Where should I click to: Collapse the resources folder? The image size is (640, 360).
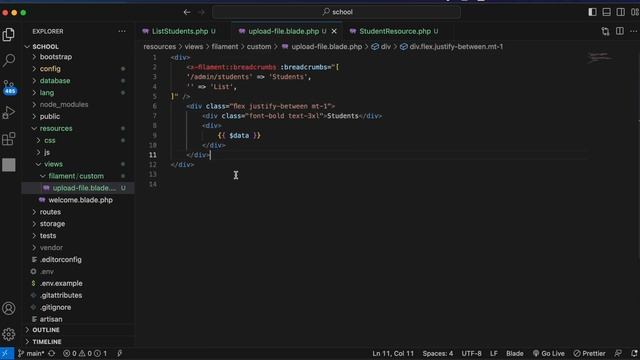(x=78, y=128)
